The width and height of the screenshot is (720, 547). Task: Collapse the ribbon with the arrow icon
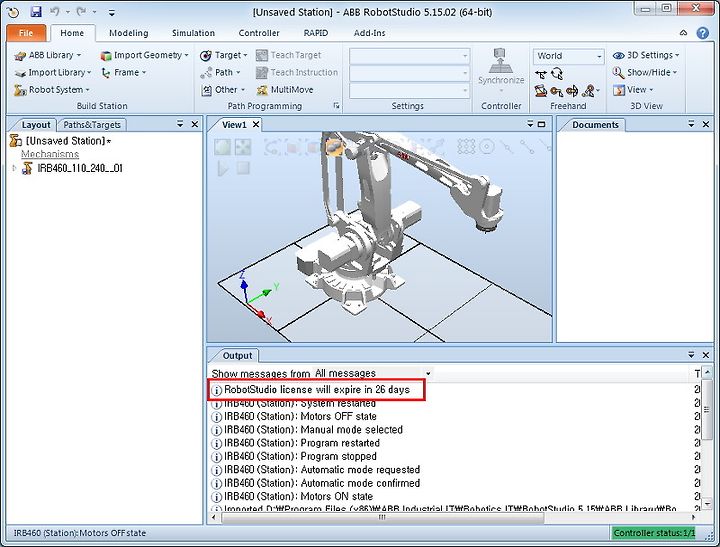click(x=683, y=33)
